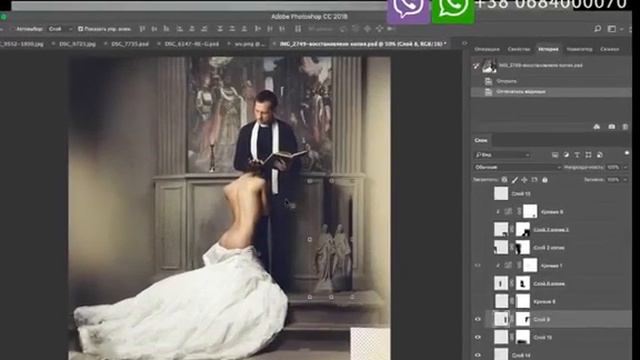Switch to the DSC_7735.psd document tab

point(130,44)
